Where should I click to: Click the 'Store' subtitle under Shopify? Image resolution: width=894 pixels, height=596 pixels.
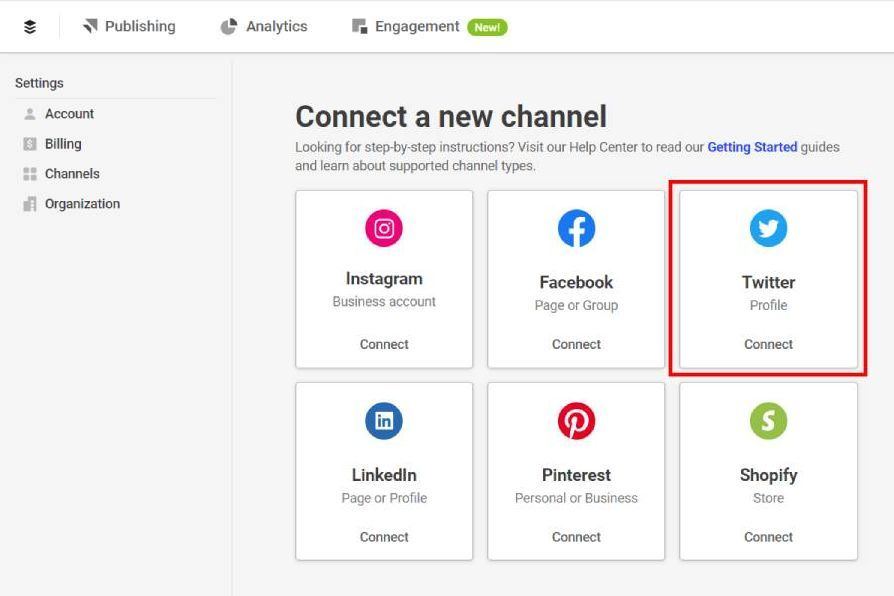click(x=768, y=498)
